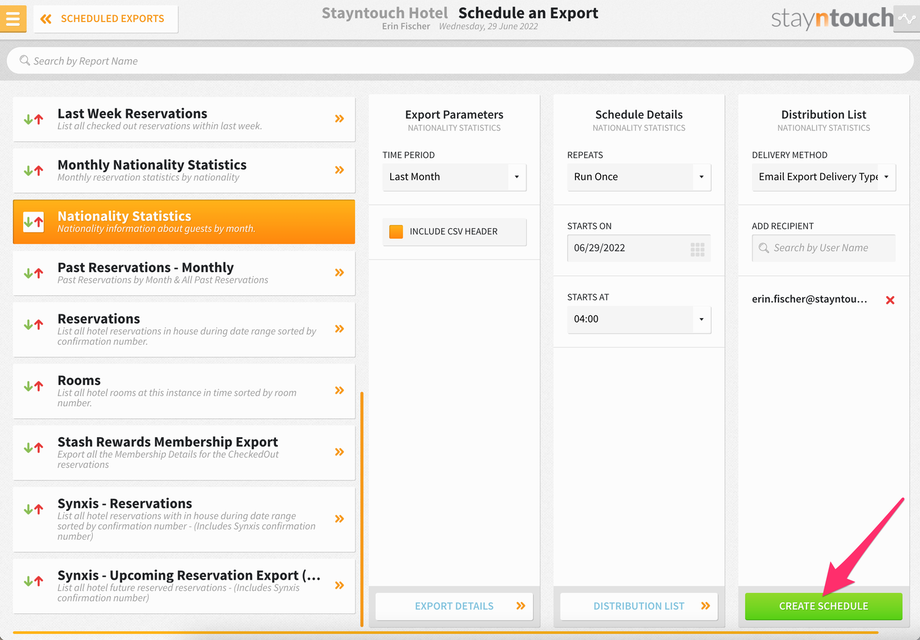Go back to Scheduled Exports
This screenshot has width=920, height=640.
click(x=106, y=19)
